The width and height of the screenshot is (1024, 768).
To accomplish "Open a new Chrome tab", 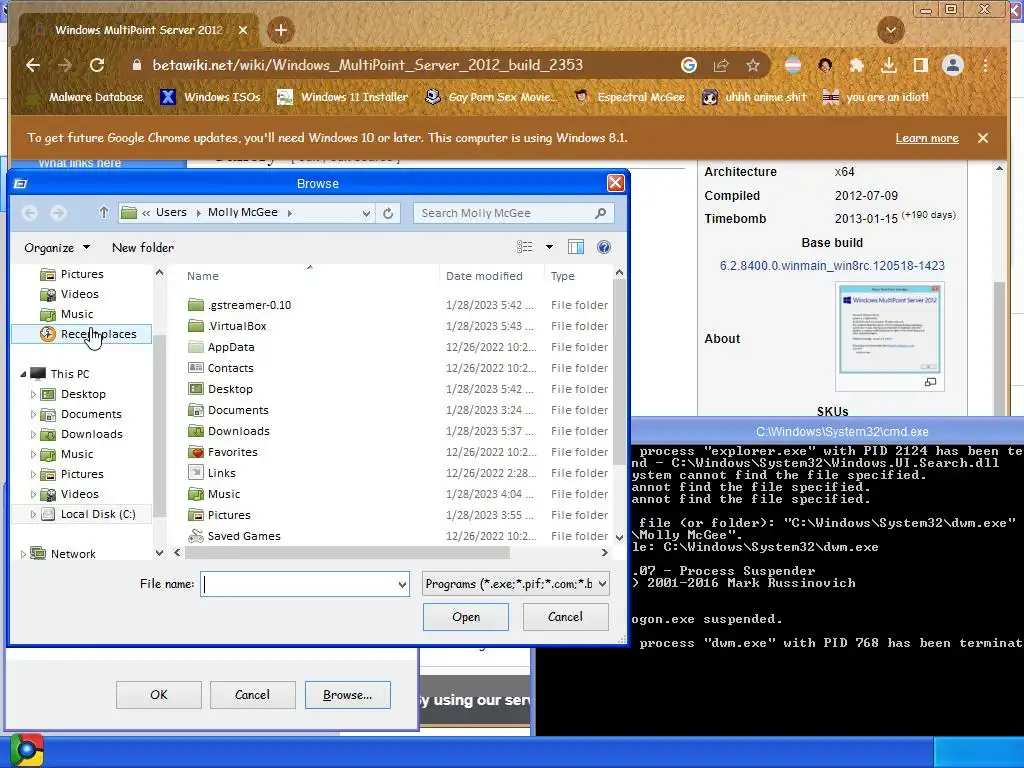I will pyautogui.click(x=281, y=30).
